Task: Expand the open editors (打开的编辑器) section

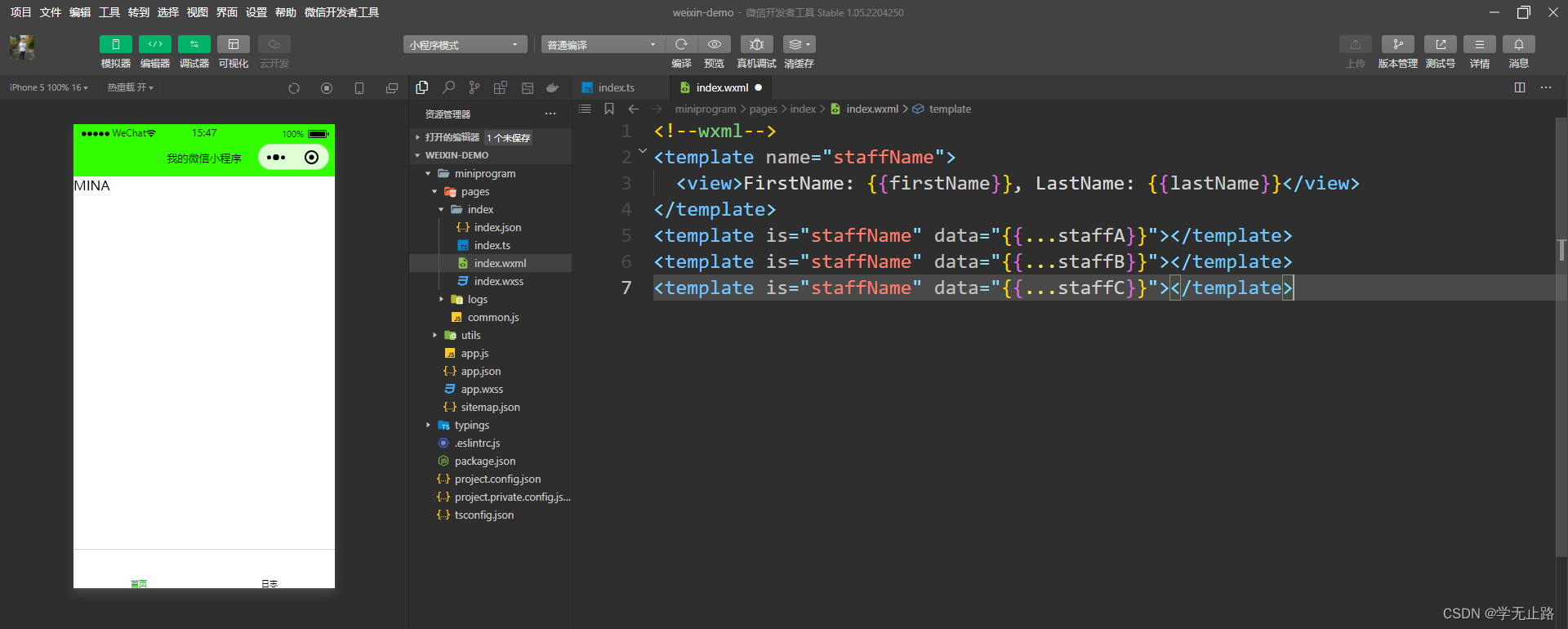Action: pyautogui.click(x=490, y=137)
